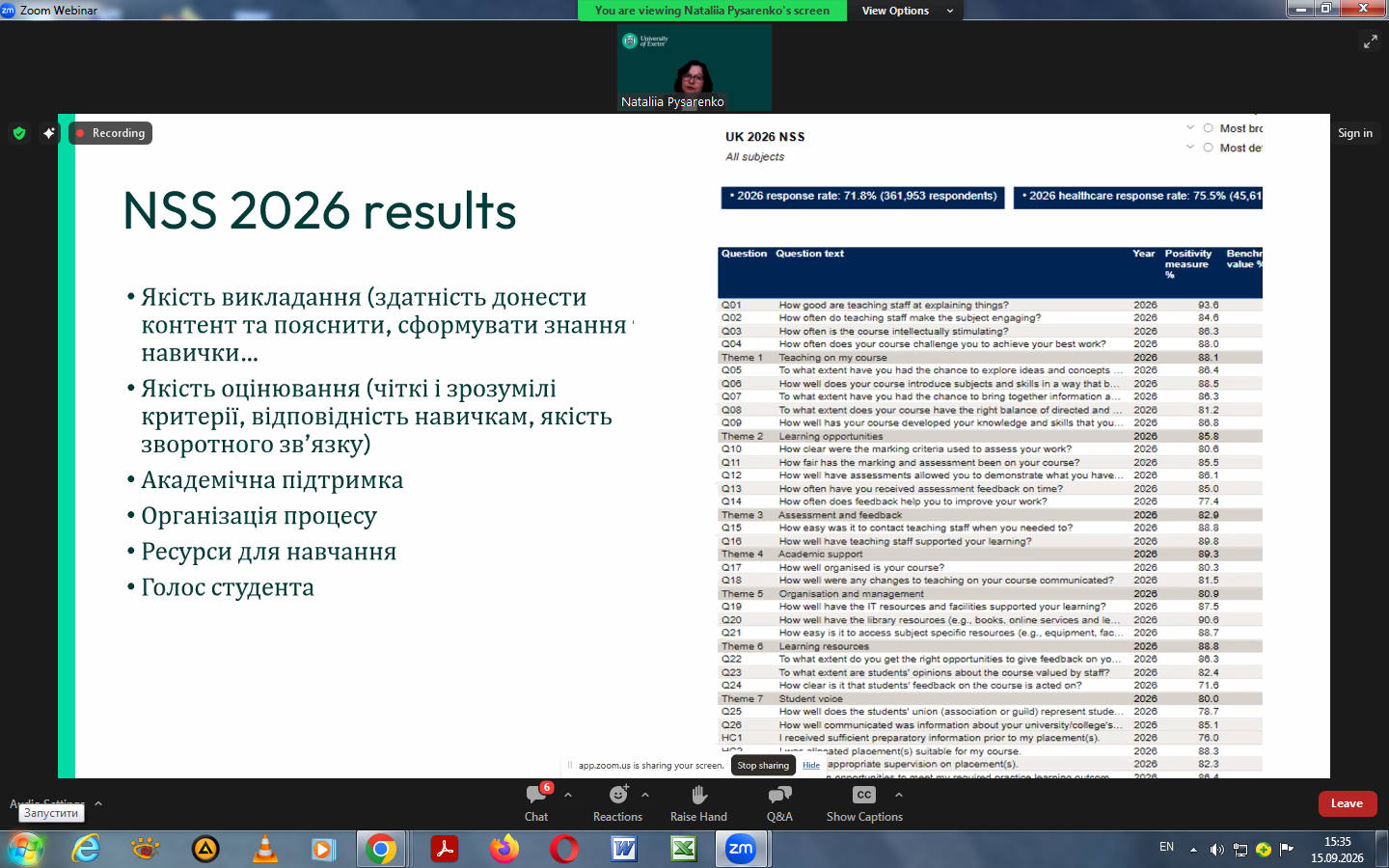Open Internet Explorer from the taskbar

click(86, 849)
